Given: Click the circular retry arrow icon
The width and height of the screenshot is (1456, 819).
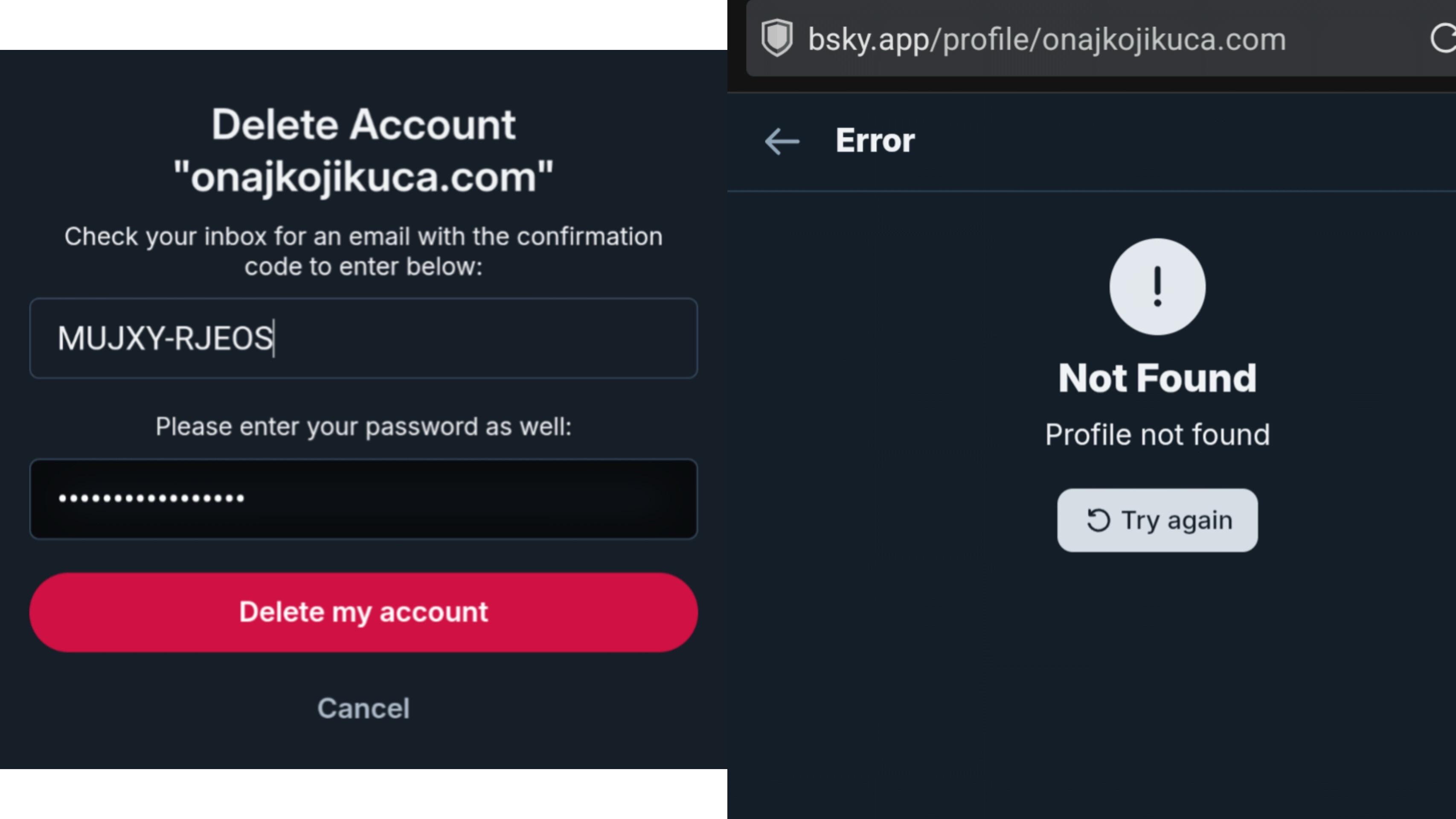Looking at the screenshot, I should point(1098,520).
